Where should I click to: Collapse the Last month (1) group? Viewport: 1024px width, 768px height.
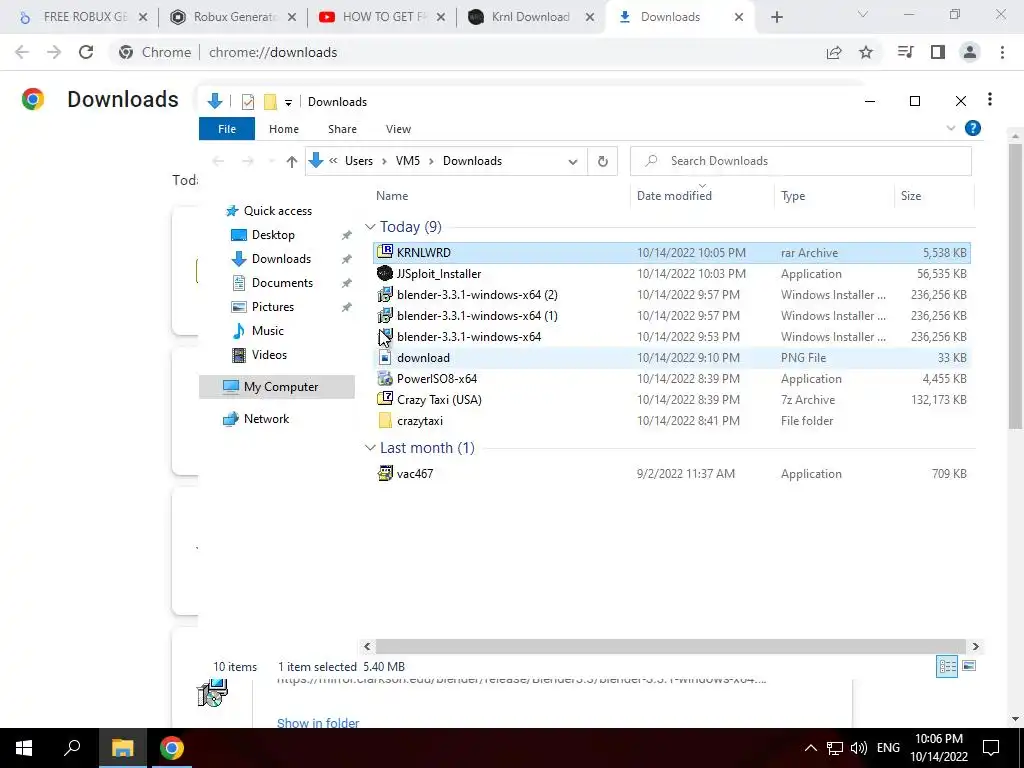click(x=370, y=448)
